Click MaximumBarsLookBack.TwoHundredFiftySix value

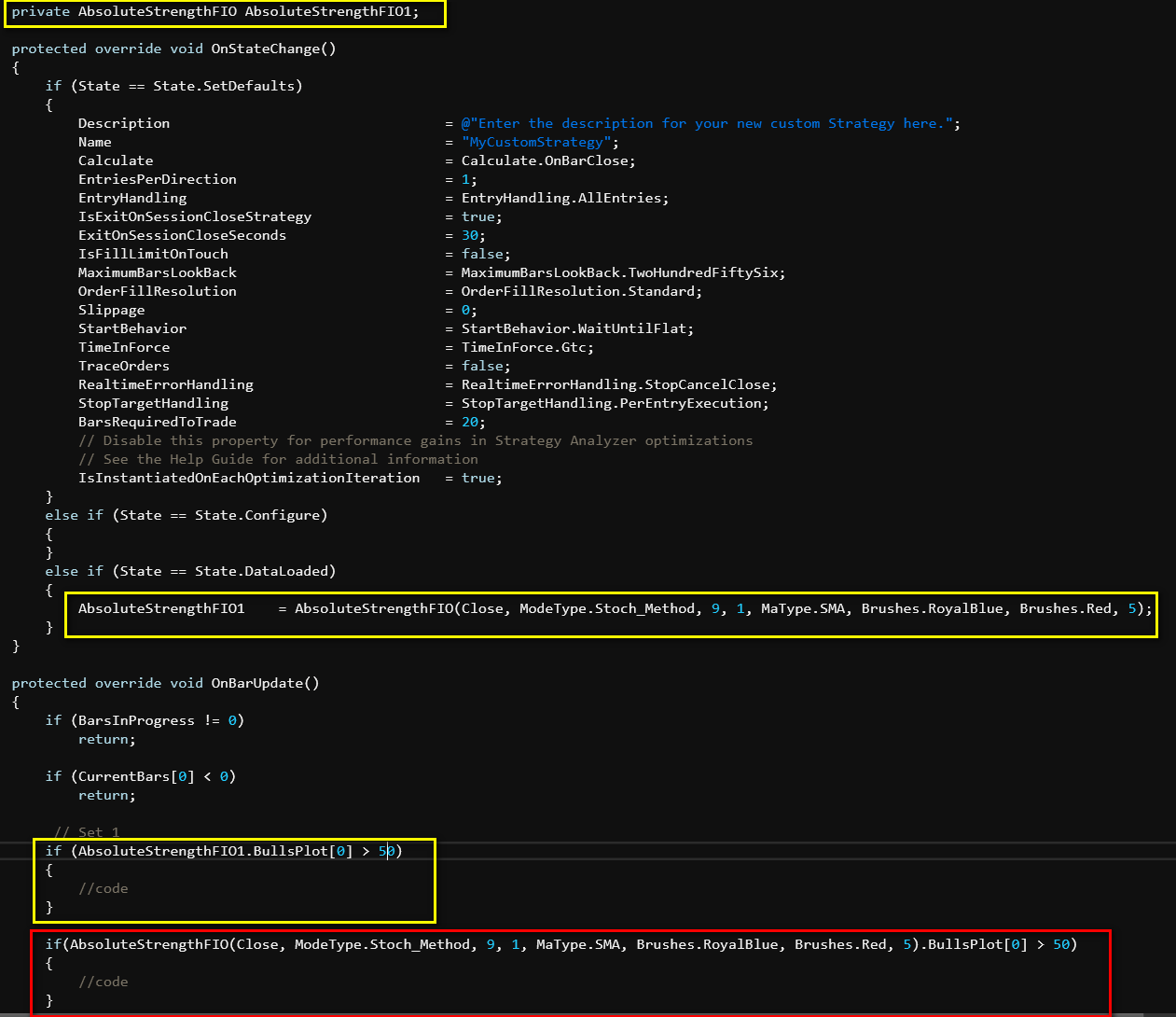619,272
